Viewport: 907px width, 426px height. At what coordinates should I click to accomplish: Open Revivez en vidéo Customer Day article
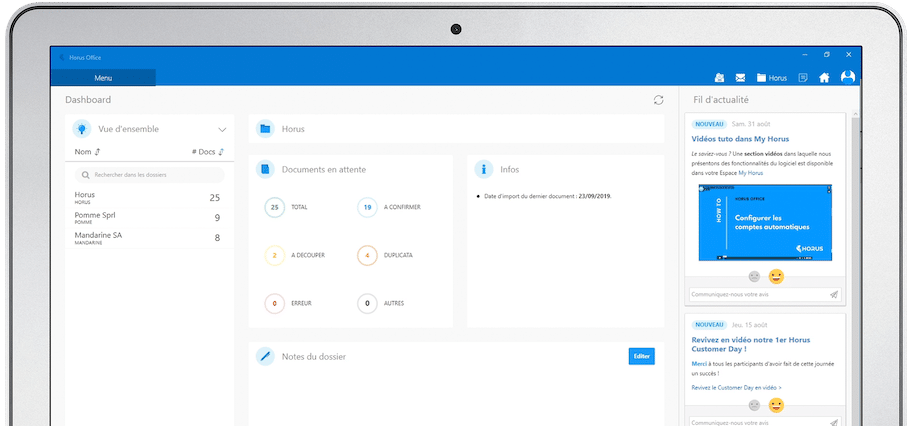coord(751,344)
